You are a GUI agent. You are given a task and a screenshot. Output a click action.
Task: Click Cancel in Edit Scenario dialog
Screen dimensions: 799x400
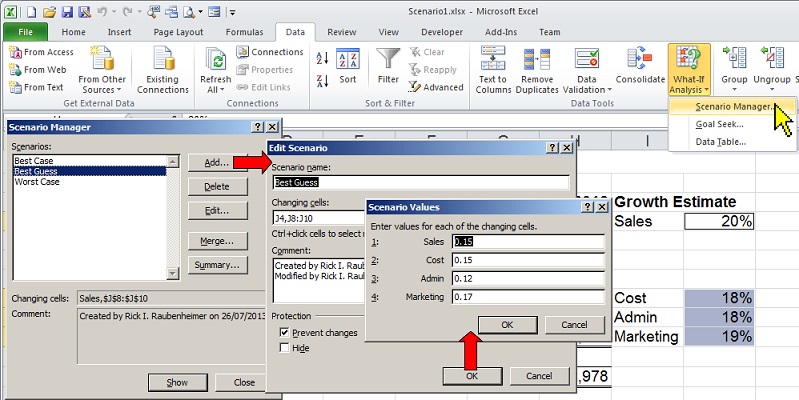coord(539,376)
